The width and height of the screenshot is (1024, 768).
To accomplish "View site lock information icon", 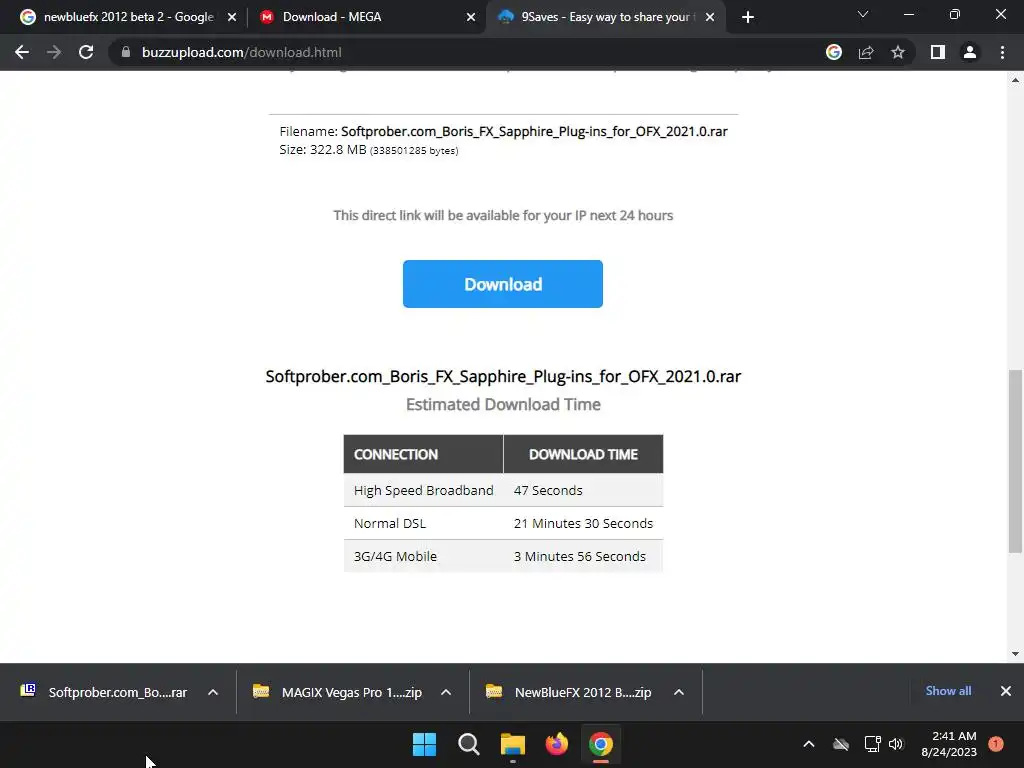I will click(126, 52).
